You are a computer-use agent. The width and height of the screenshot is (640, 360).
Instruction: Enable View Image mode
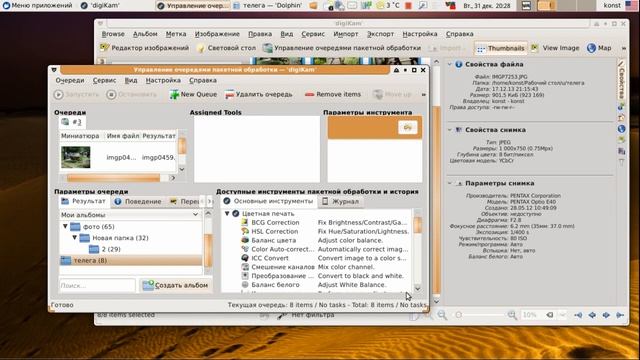pyautogui.click(x=555, y=48)
